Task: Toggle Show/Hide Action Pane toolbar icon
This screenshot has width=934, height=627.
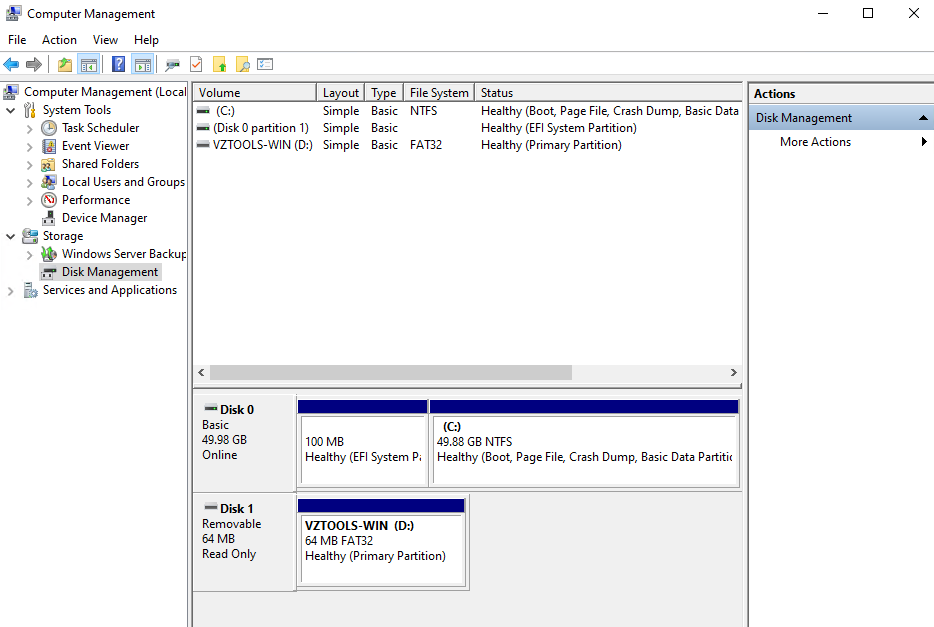Action: (x=143, y=64)
